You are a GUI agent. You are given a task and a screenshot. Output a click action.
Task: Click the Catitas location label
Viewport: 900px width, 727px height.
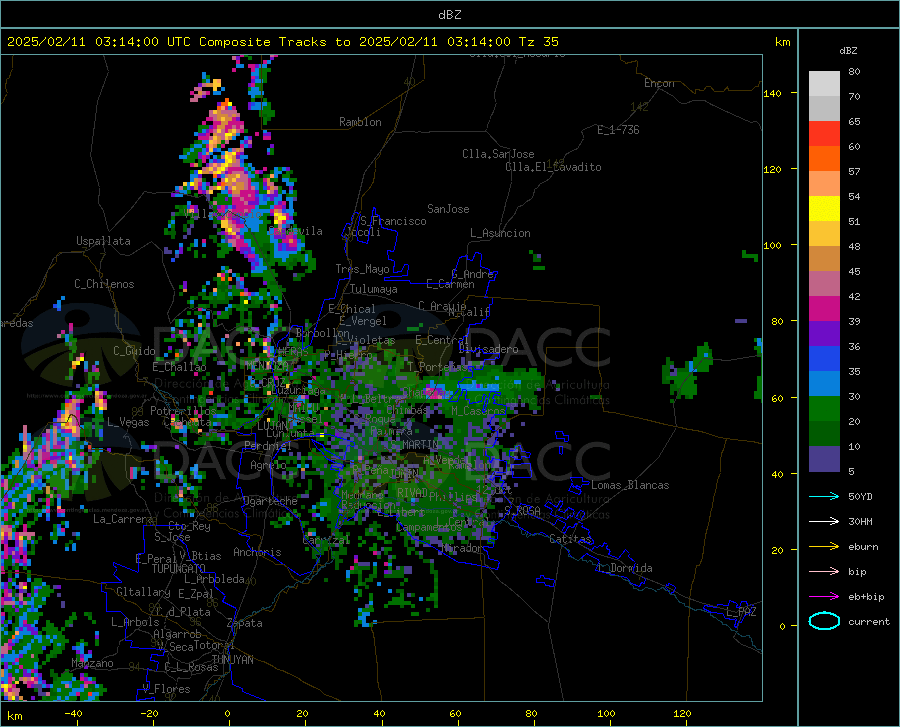(x=570, y=539)
